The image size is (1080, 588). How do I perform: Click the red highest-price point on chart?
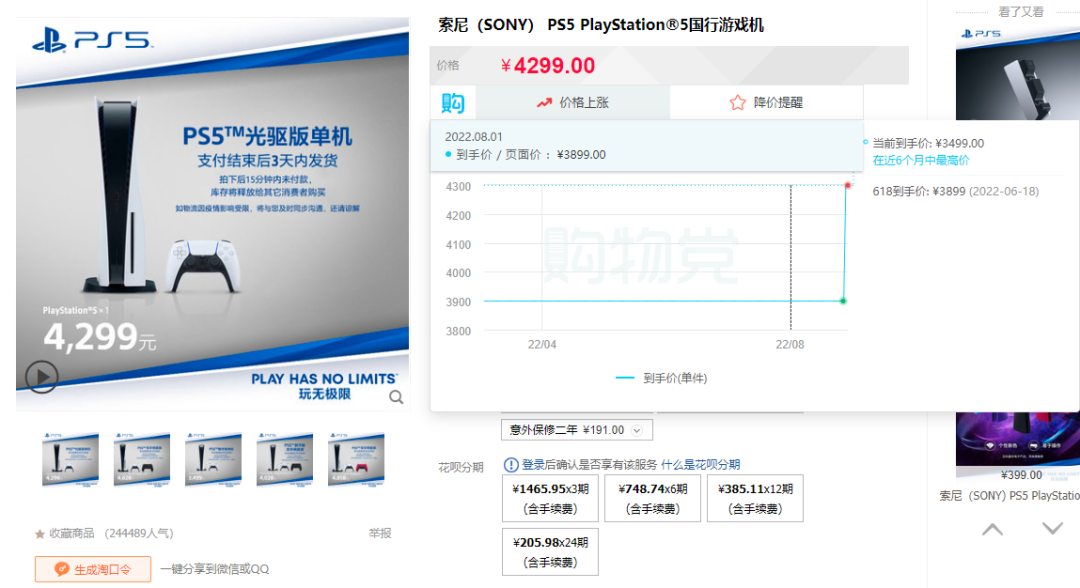(847, 185)
